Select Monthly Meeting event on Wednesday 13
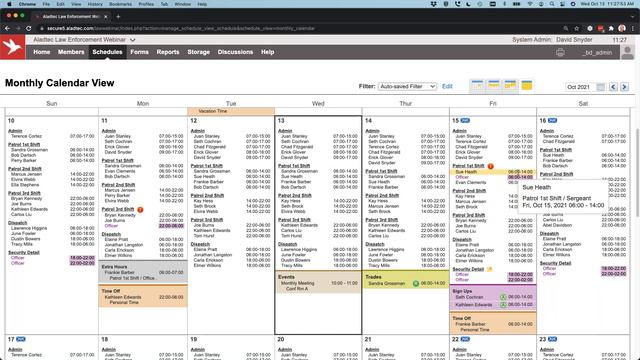The image size is (640, 360). coord(318,286)
